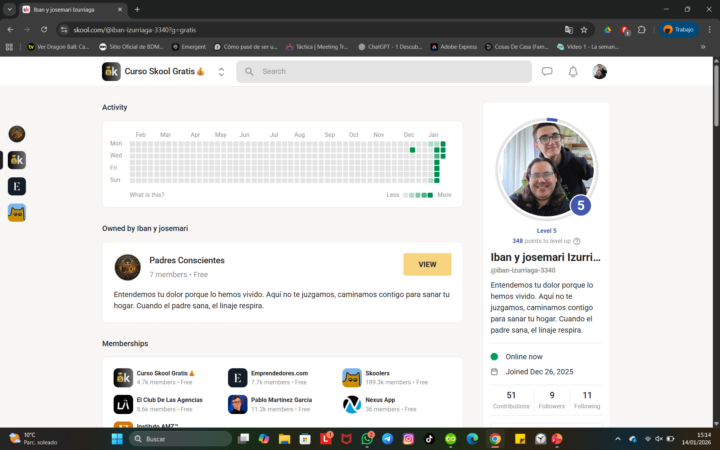This screenshot has height=450, width=720.
Task: Open the Nexus App membership
Action: (380, 399)
